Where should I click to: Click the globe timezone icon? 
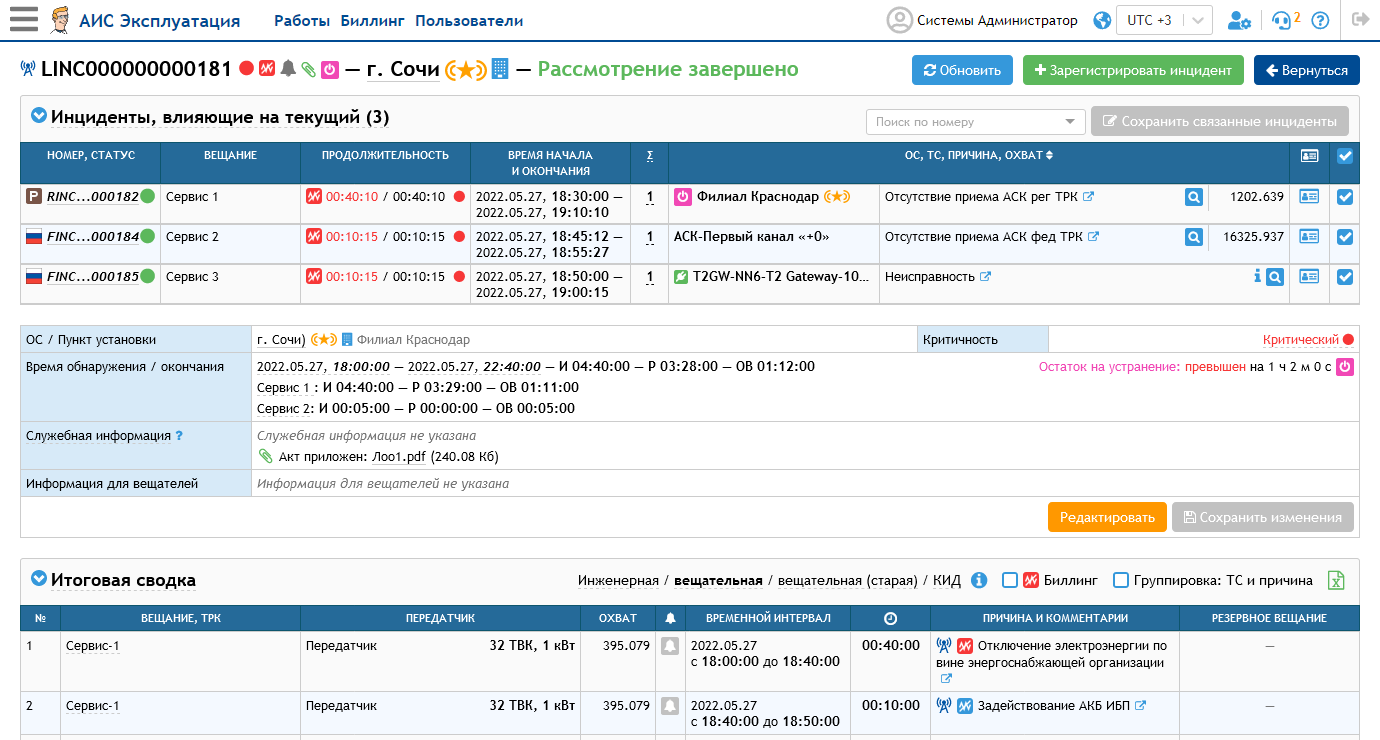pyautogui.click(x=1103, y=20)
